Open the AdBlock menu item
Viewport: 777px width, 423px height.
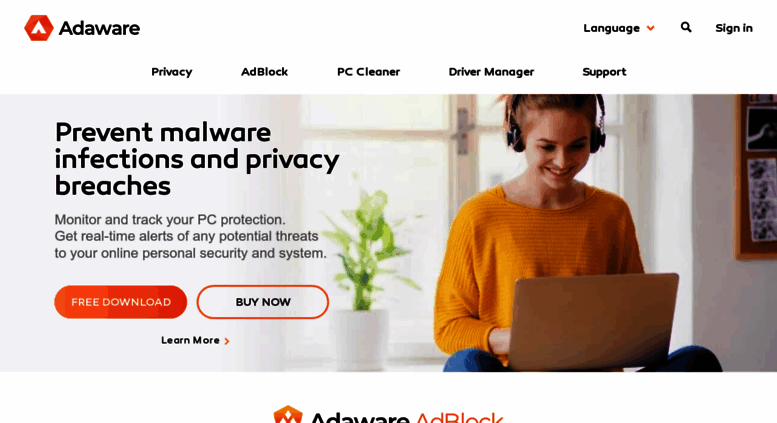pos(264,72)
